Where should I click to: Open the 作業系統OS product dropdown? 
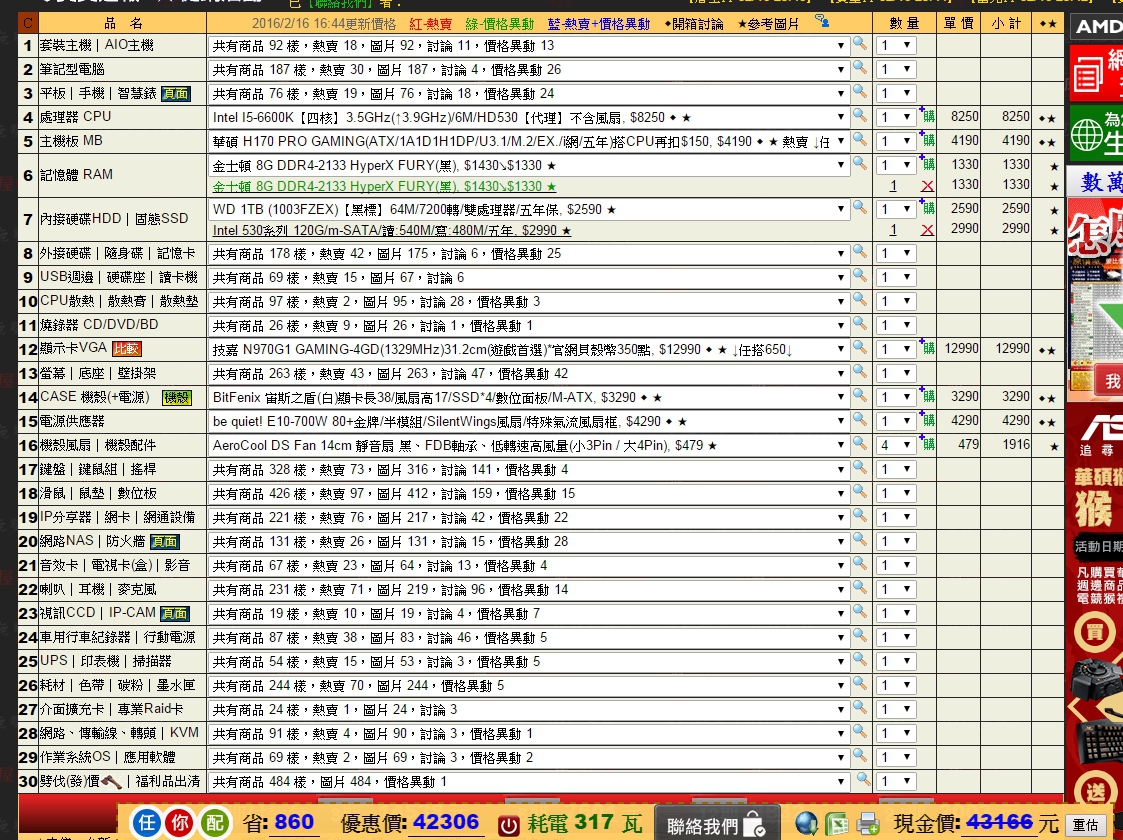point(529,758)
